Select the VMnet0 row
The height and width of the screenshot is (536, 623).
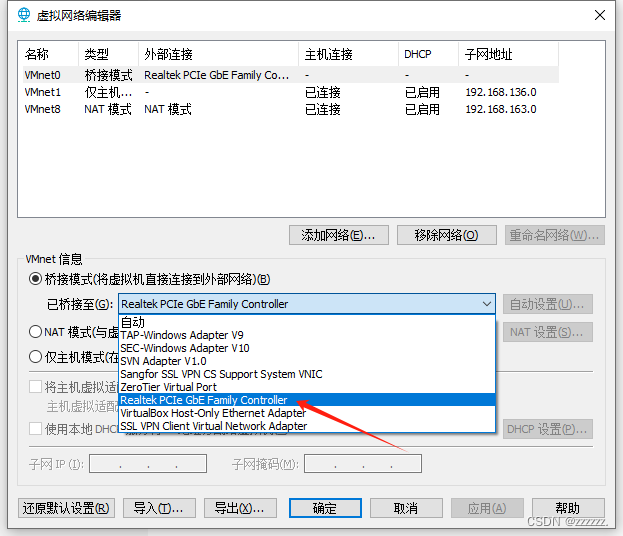tap(291, 75)
